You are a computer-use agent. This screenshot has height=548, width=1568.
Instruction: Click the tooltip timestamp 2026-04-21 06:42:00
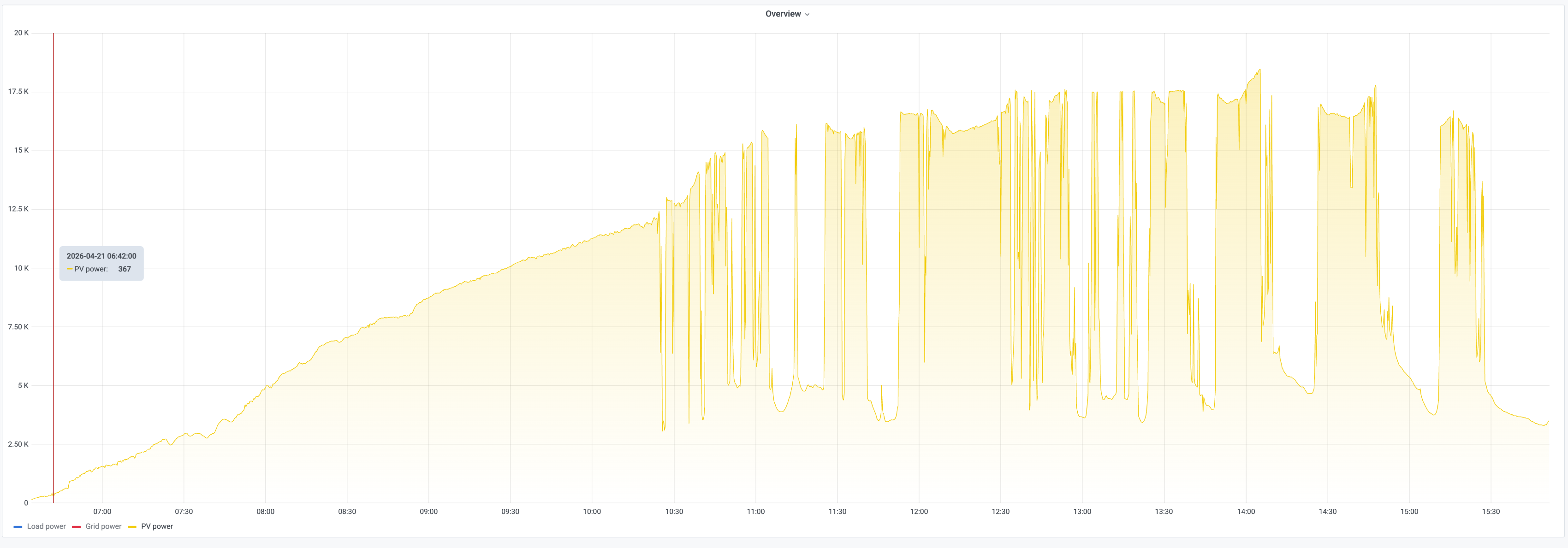(x=101, y=256)
